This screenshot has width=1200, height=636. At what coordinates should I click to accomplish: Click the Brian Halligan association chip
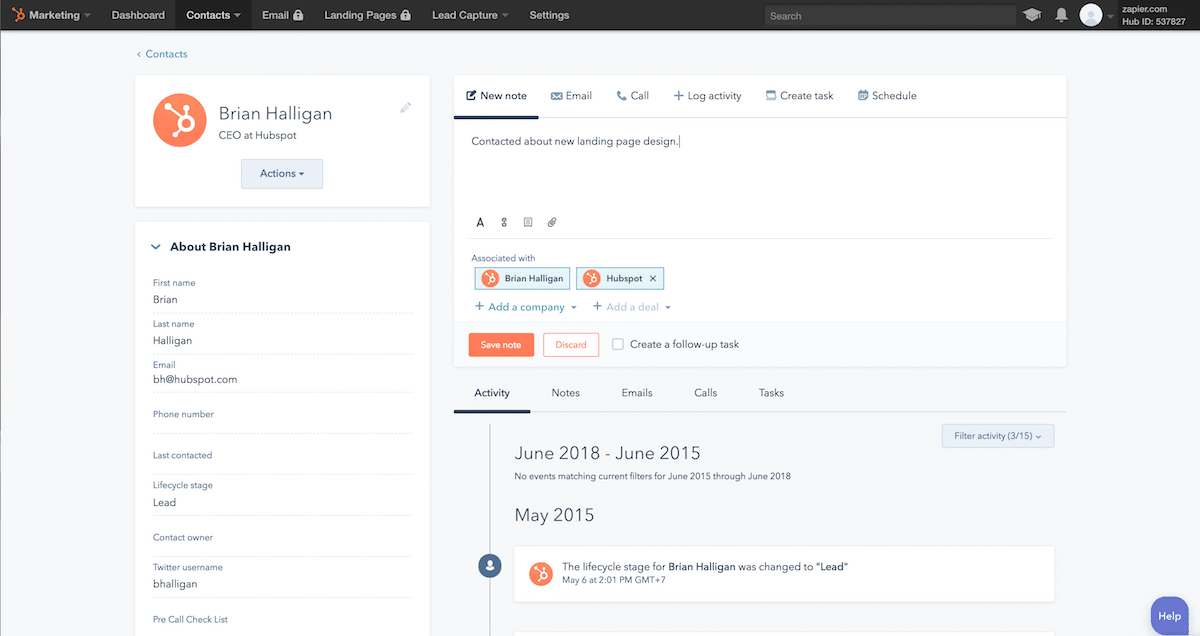(x=522, y=279)
